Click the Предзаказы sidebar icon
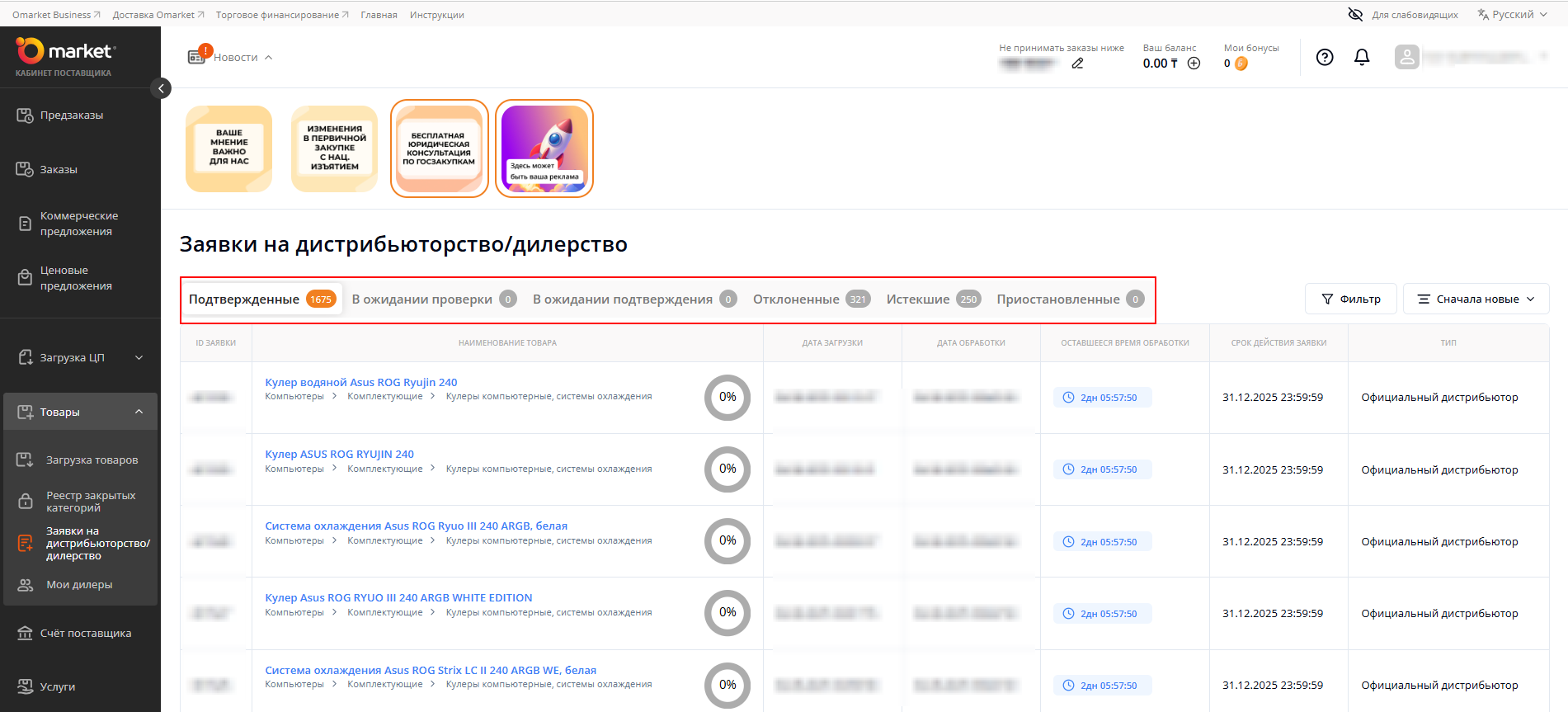The height and width of the screenshot is (712, 1568). pyautogui.click(x=25, y=115)
